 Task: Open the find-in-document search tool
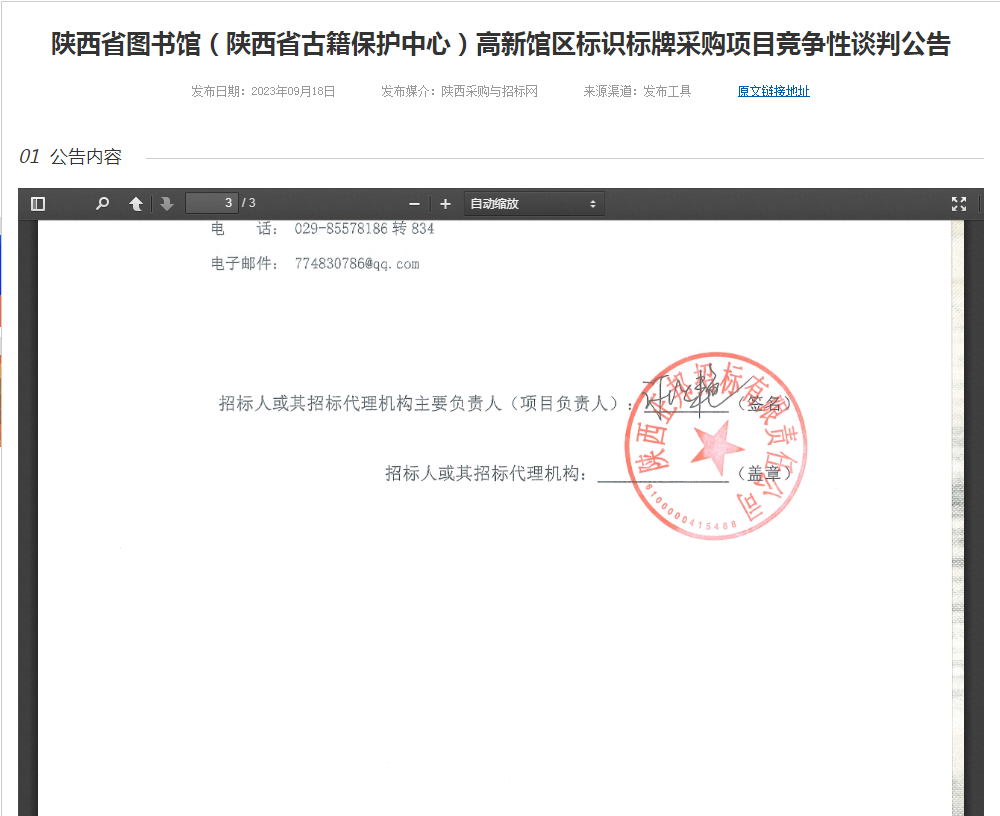(x=102, y=204)
